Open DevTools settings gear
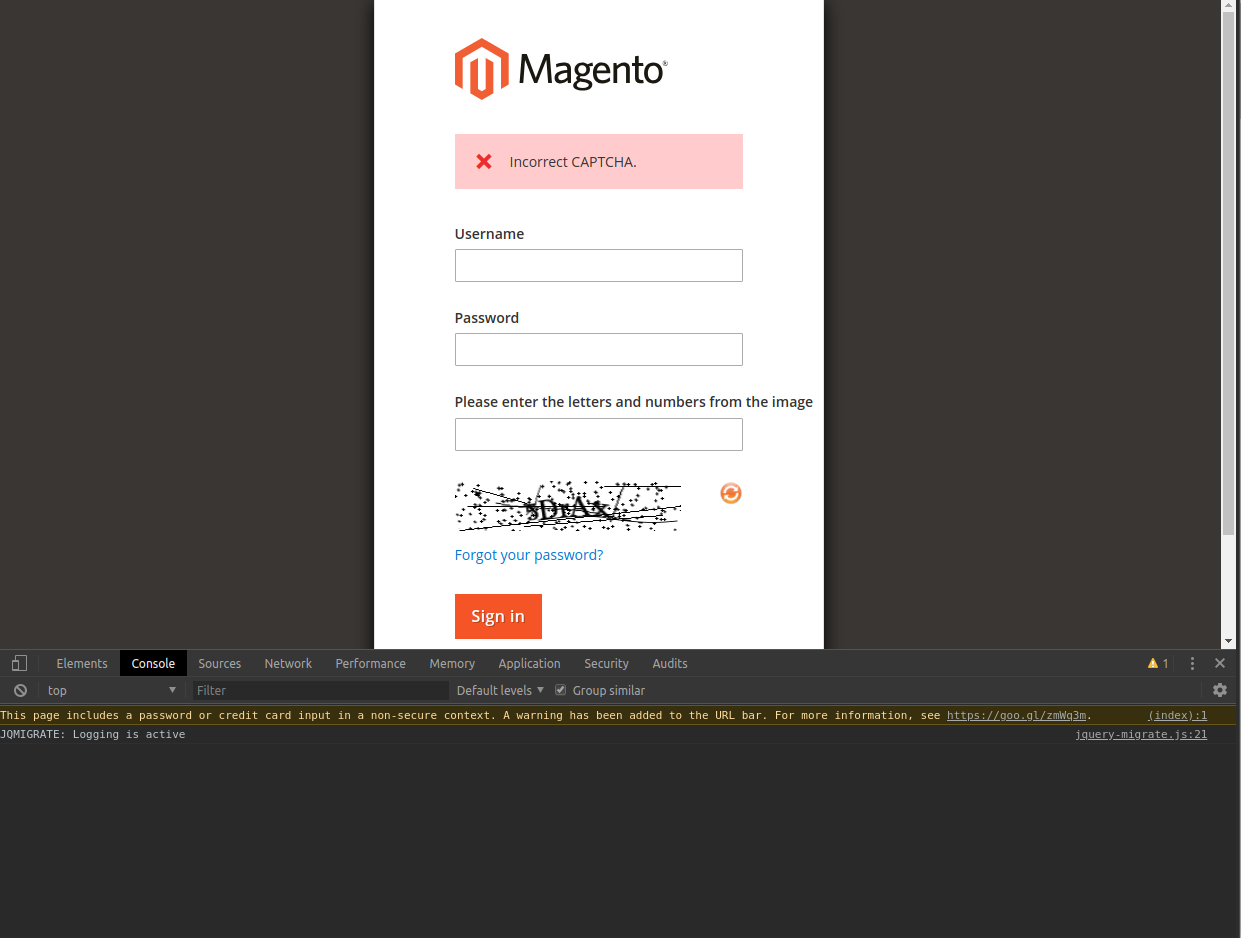 1220,690
